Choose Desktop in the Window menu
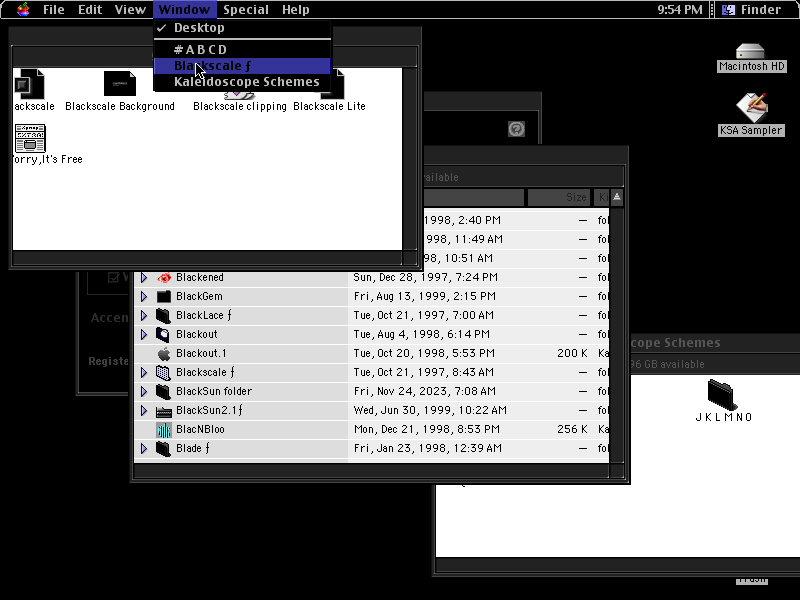Viewport: 800px width, 600px height. coord(242,28)
